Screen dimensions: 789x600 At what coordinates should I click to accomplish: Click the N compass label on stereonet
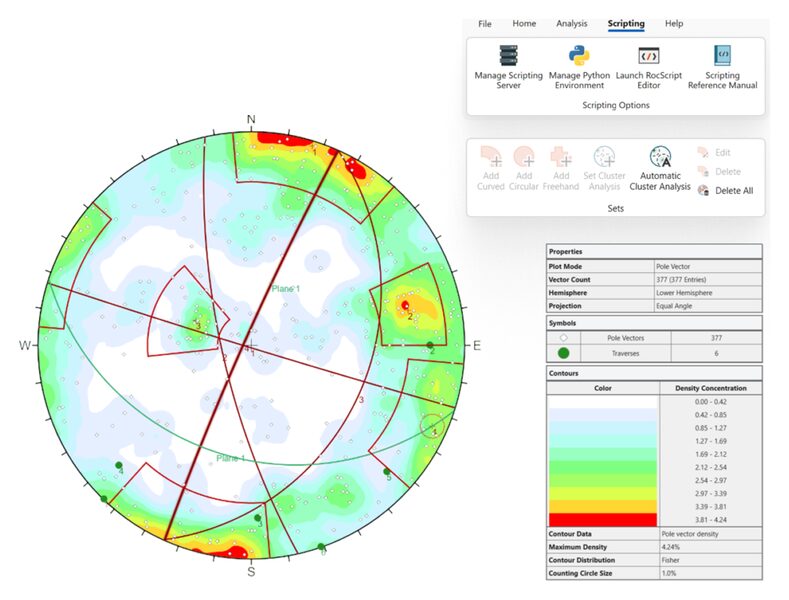pyautogui.click(x=251, y=119)
